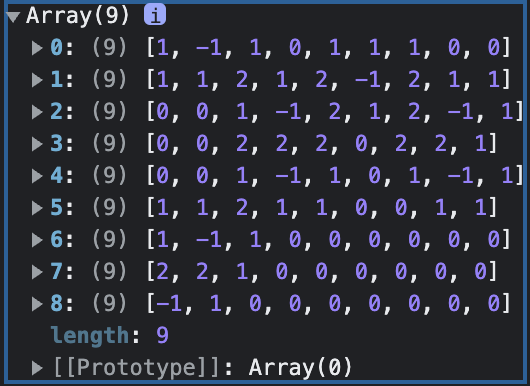Click the (9) count in row 5
This screenshot has height=386, width=530.
point(110,208)
